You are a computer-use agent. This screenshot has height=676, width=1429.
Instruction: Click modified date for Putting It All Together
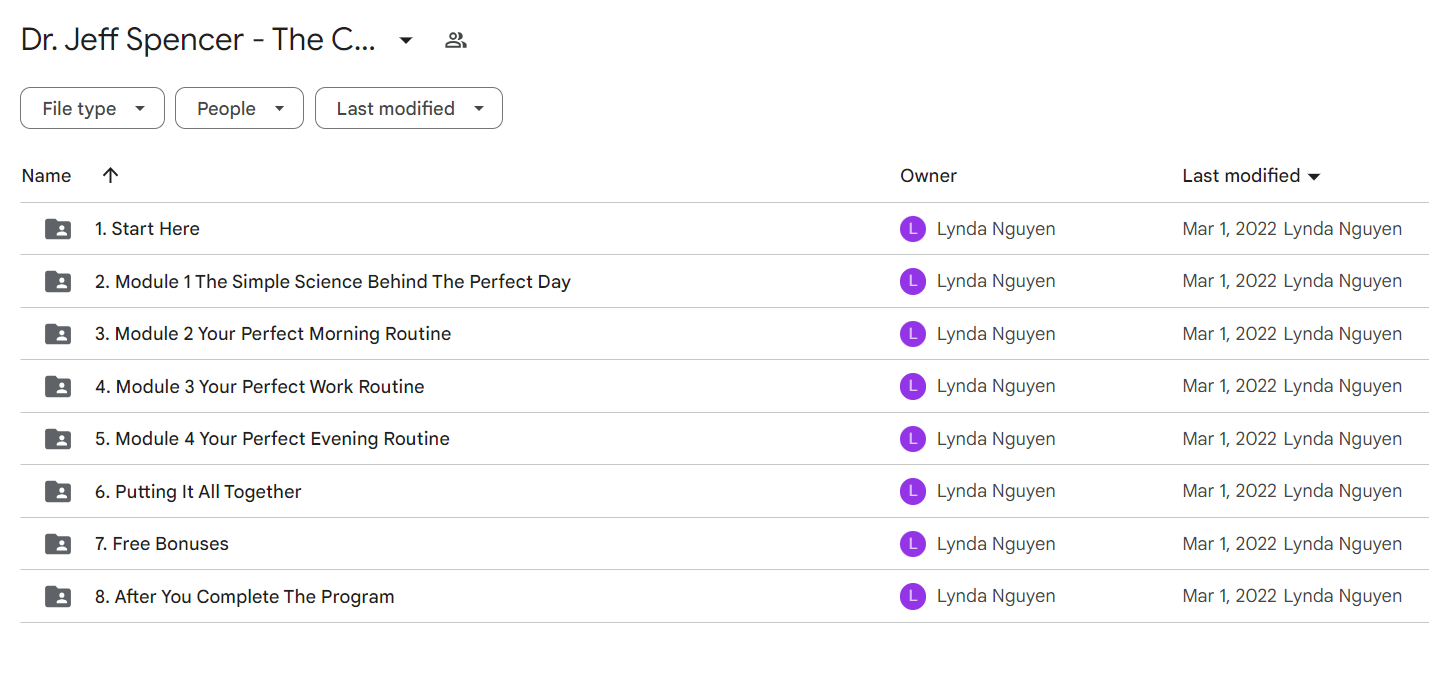1230,492
